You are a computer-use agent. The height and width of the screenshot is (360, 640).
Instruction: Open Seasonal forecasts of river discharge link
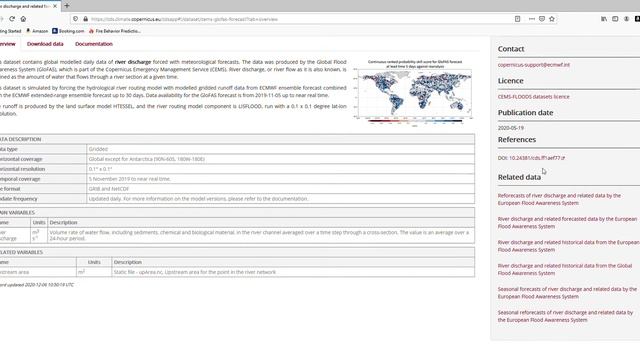click(x=567, y=293)
